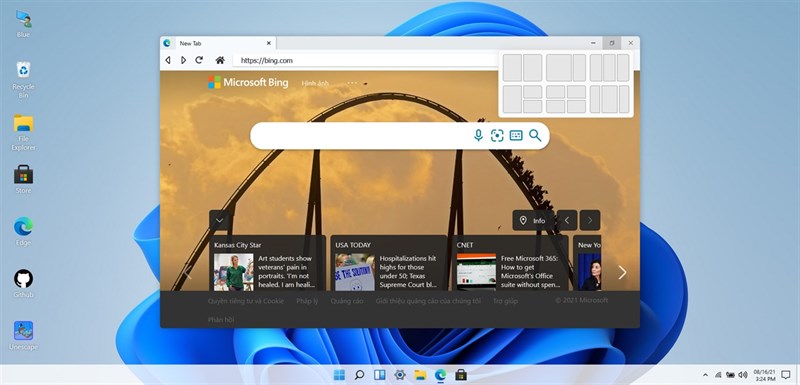The image size is (800, 385).
Task: Click the Bing voice search microphone icon
Action: 478,135
